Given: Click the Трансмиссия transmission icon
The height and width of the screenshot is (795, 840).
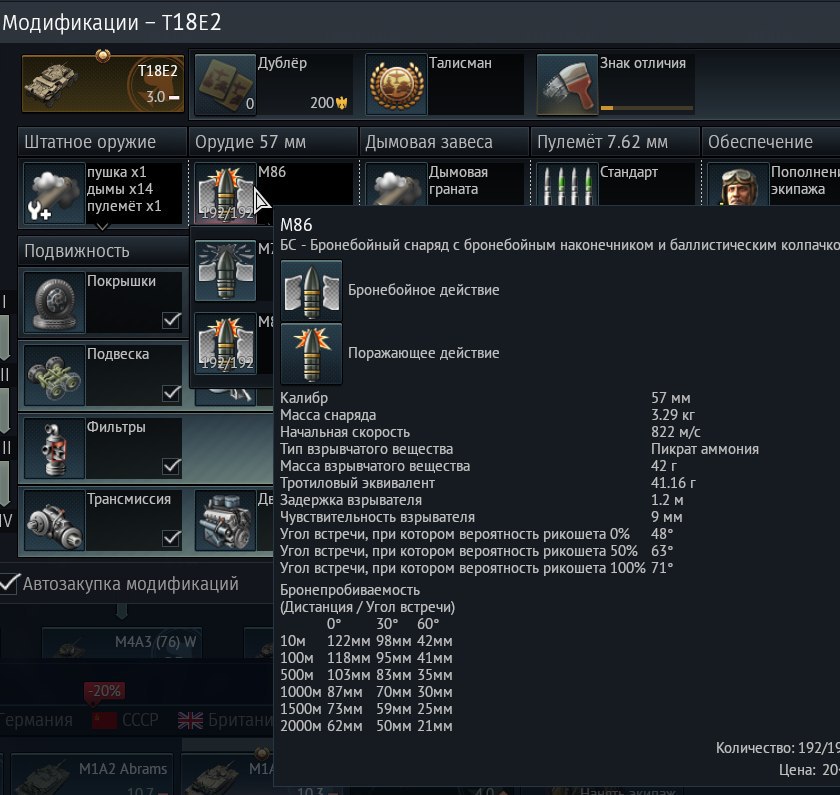Looking at the screenshot, I should [x=54, y=520].
